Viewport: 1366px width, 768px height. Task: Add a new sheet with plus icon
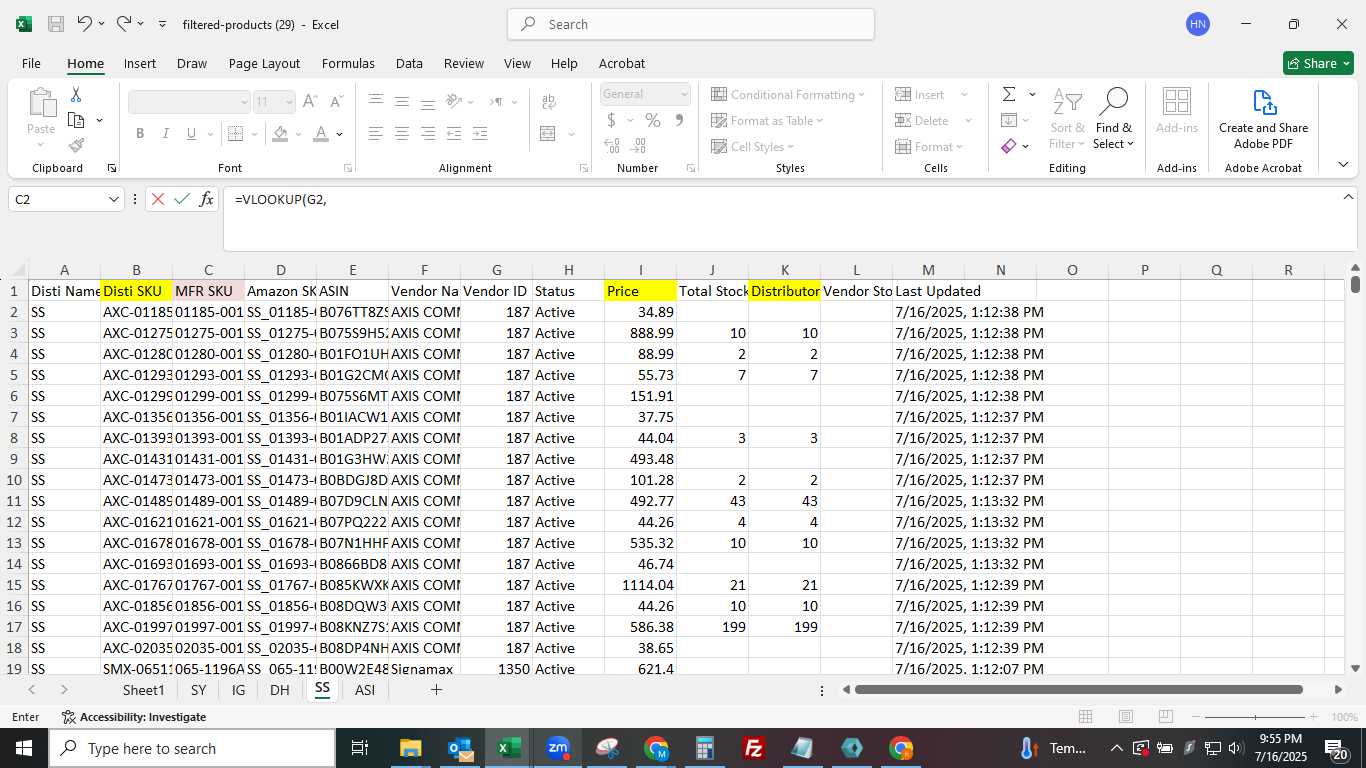(x=436, y=690)
